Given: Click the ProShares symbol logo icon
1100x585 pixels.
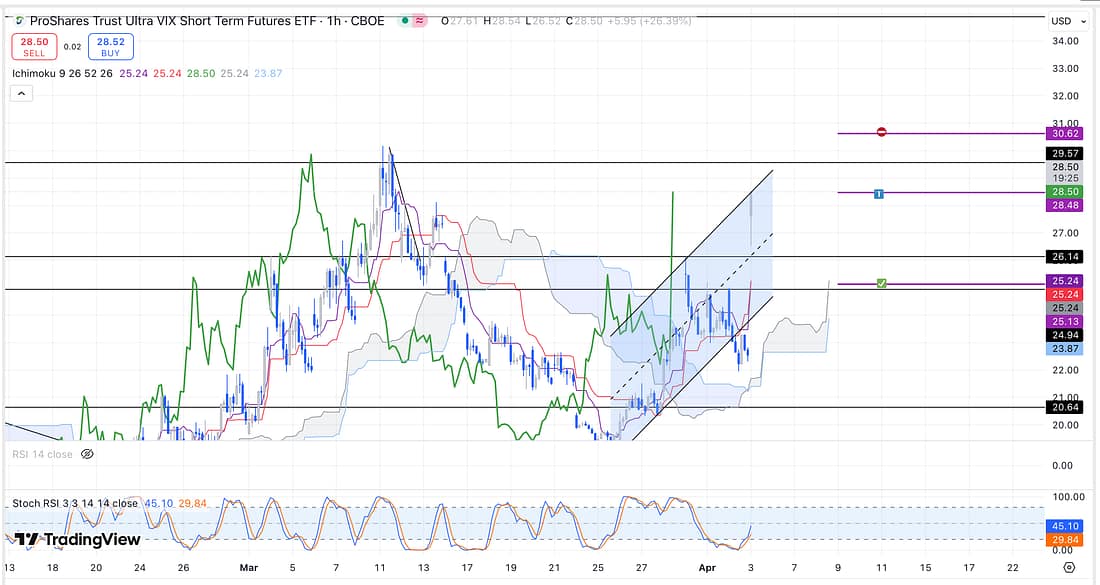Looking at the screenshot, I should 20,20.
